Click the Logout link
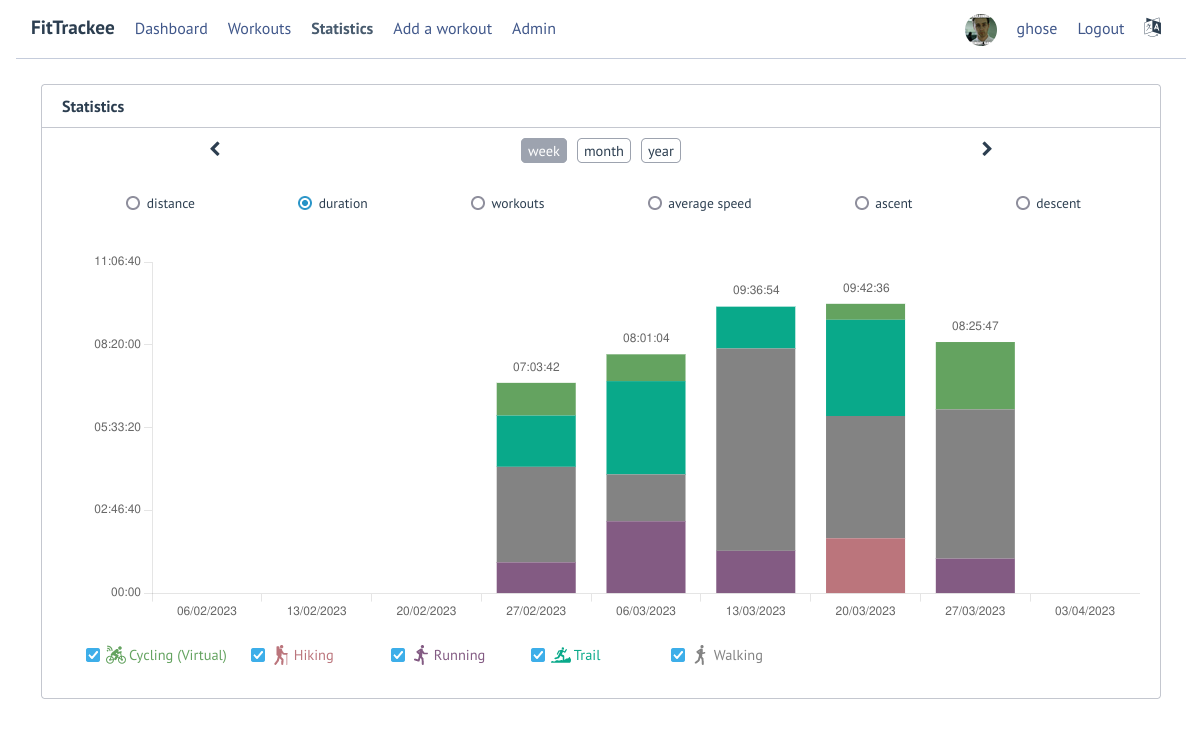The height and width of the screenshot is (731, 1192). (x=1100, y=29)
